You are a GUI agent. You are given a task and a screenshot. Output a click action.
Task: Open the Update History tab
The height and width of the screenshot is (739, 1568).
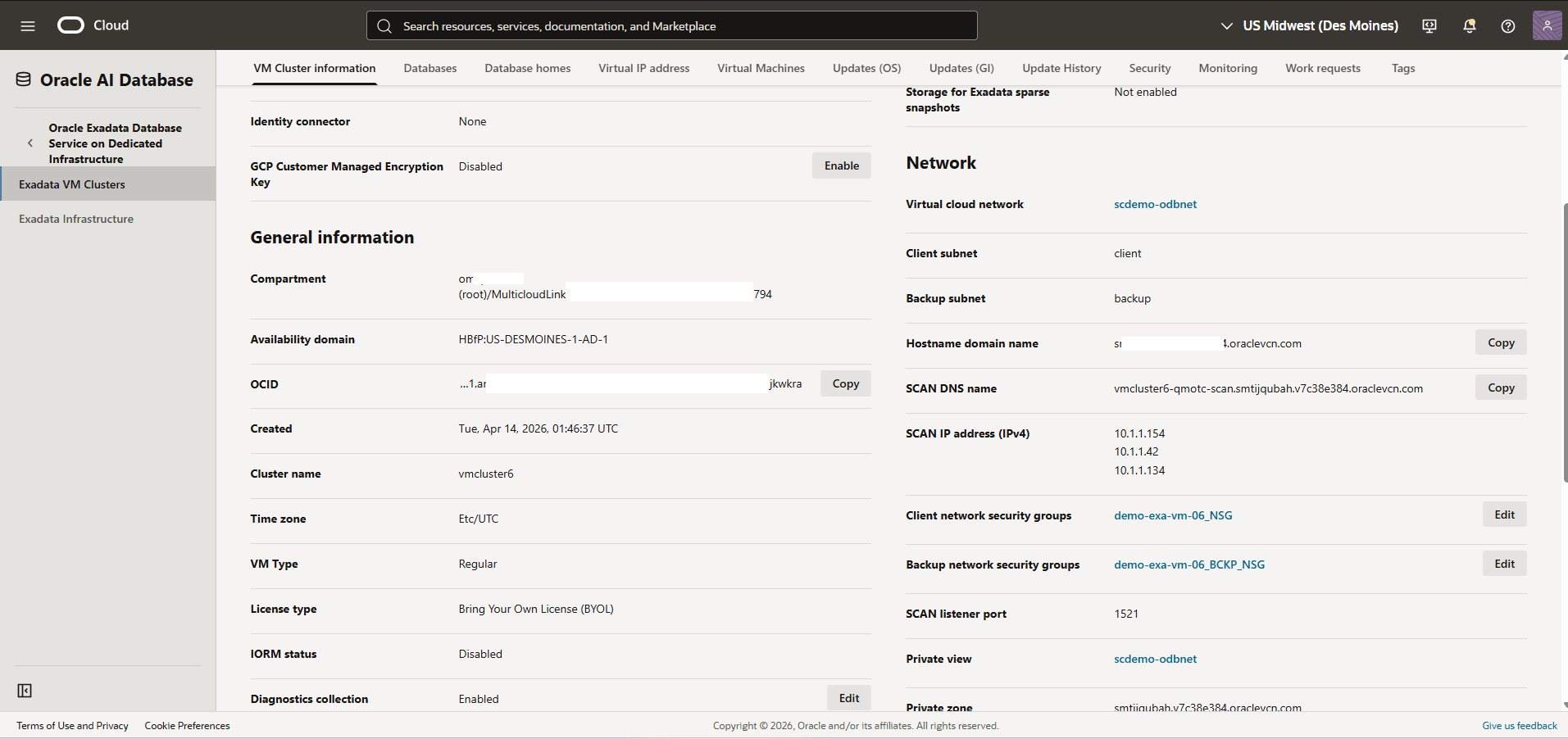tap(1062, 68)
